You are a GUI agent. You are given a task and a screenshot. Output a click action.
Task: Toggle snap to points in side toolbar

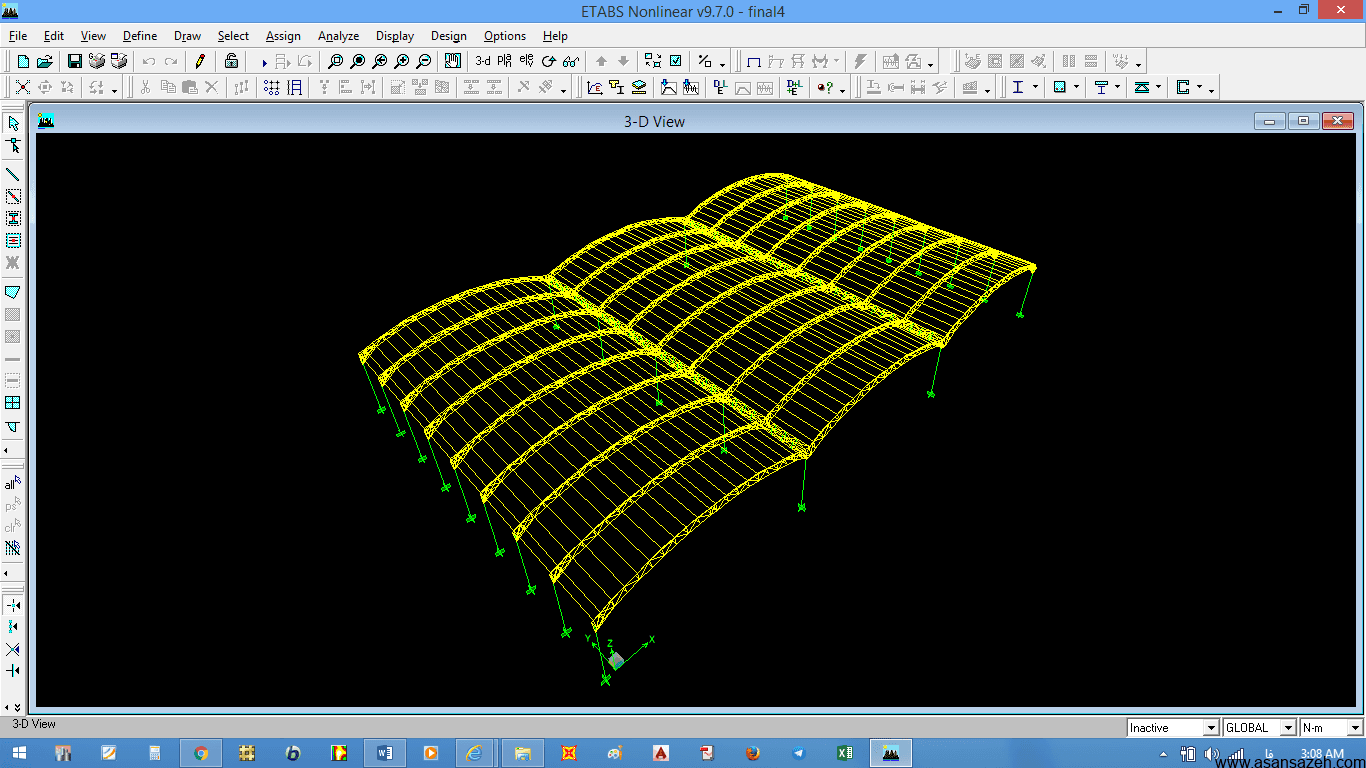point(13,605)
